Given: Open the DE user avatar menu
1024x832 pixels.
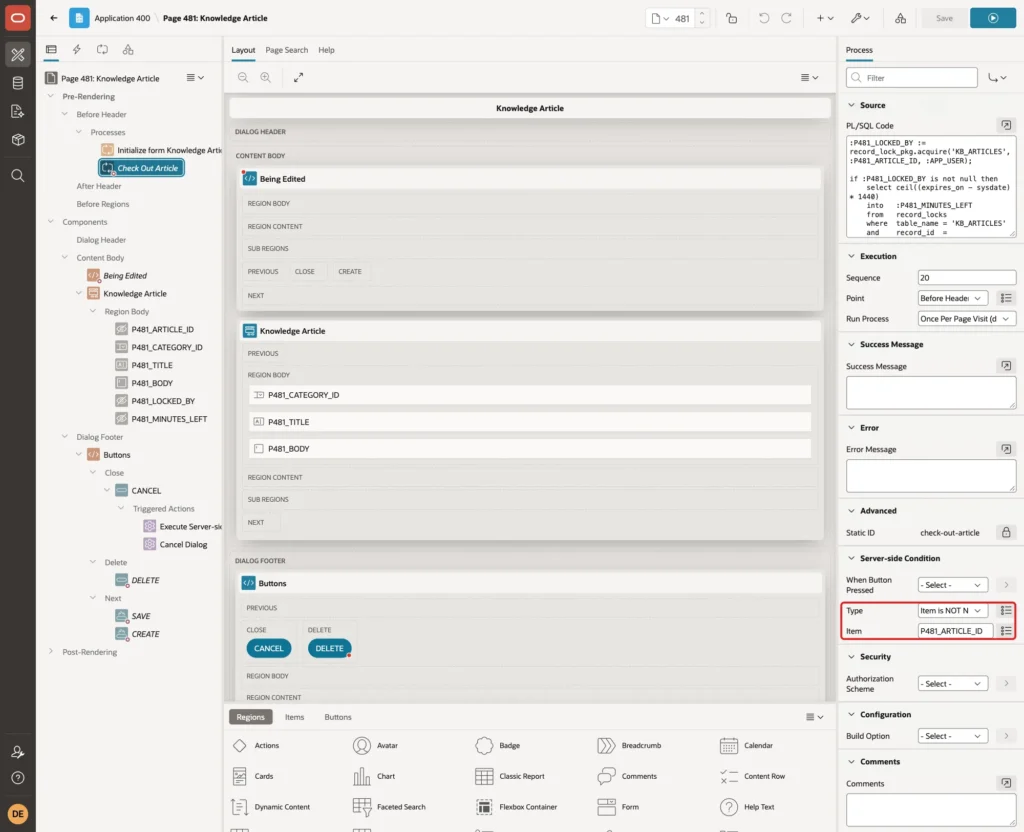Looking at the screenshot, I should coord(18,814).
